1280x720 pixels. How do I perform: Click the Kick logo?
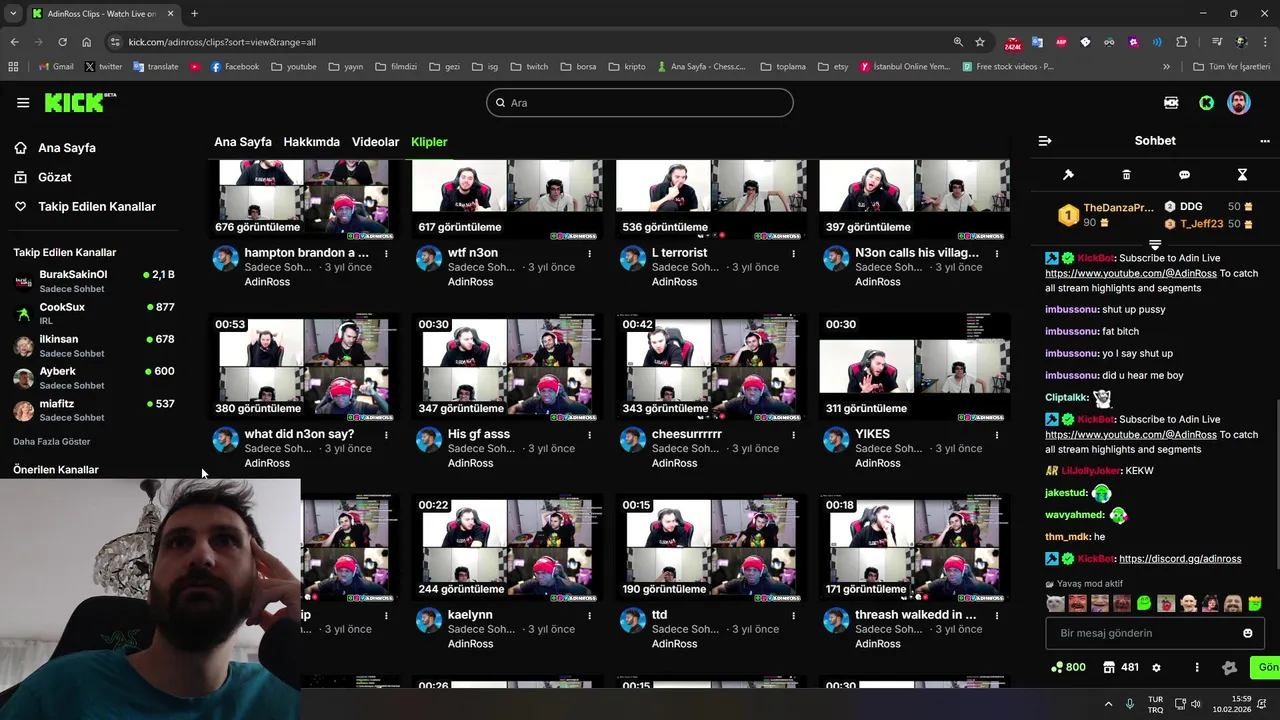pyautogui.click(x=80, y=102)
